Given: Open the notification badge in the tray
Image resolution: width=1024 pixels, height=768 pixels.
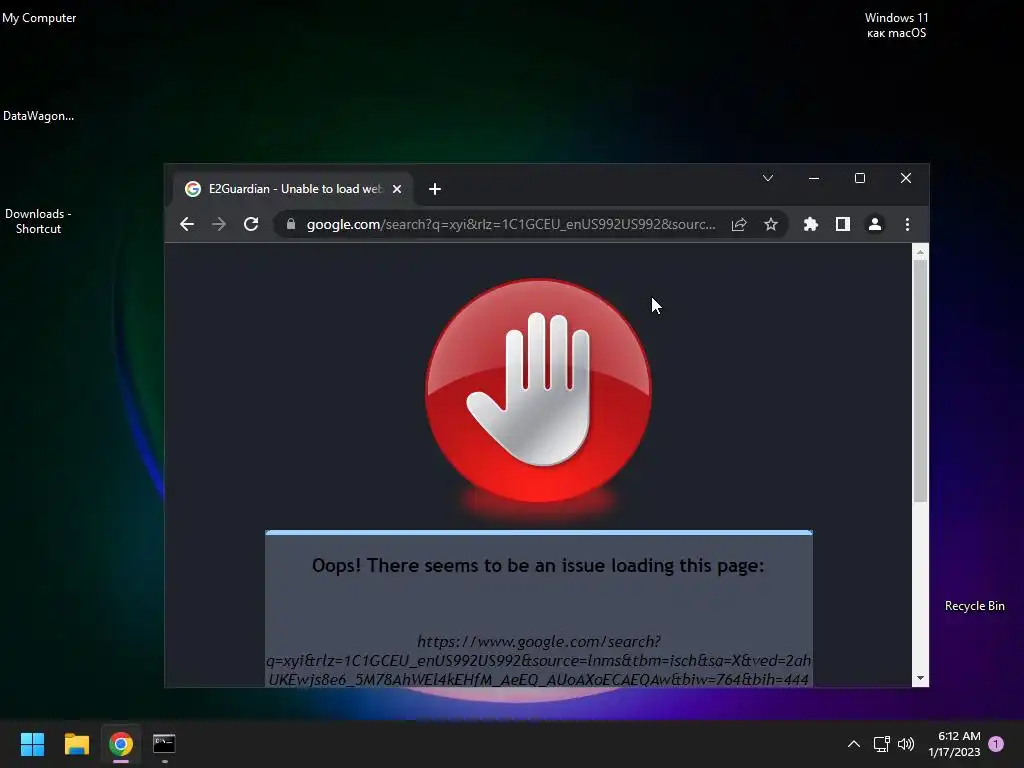Looking at the screenshot, I should (996, 744).
